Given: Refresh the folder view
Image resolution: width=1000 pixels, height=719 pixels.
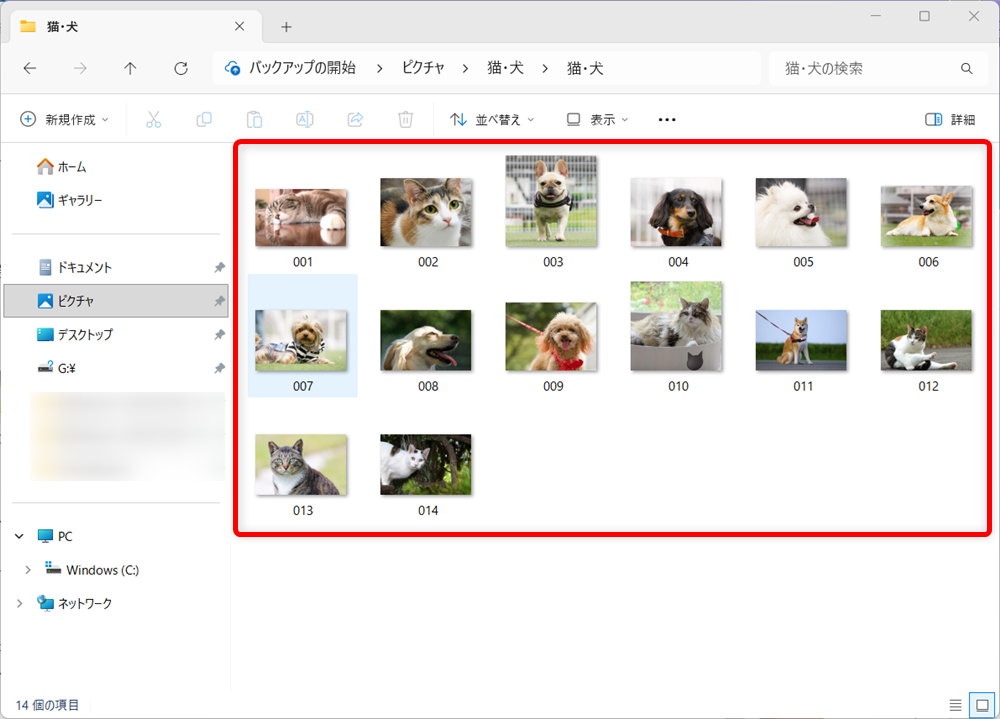Looking at the screenshot, I should 180,68.
